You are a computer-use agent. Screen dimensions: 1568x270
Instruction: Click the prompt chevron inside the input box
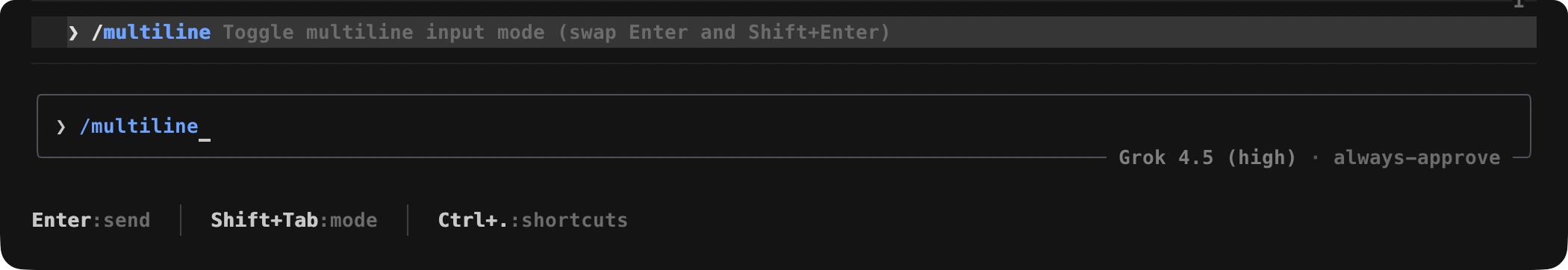tap(61, 127)
